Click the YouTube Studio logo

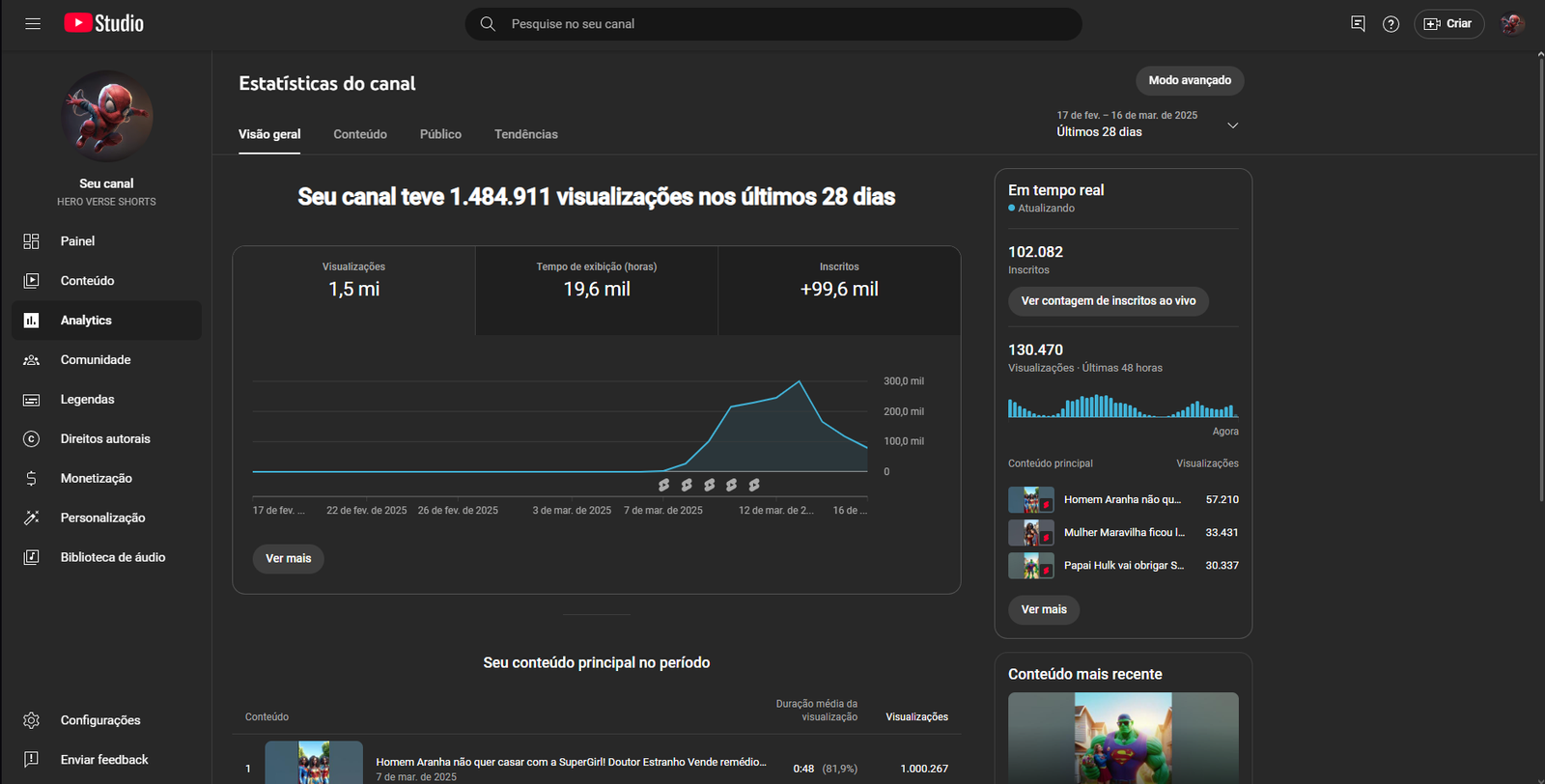[104, 23]
